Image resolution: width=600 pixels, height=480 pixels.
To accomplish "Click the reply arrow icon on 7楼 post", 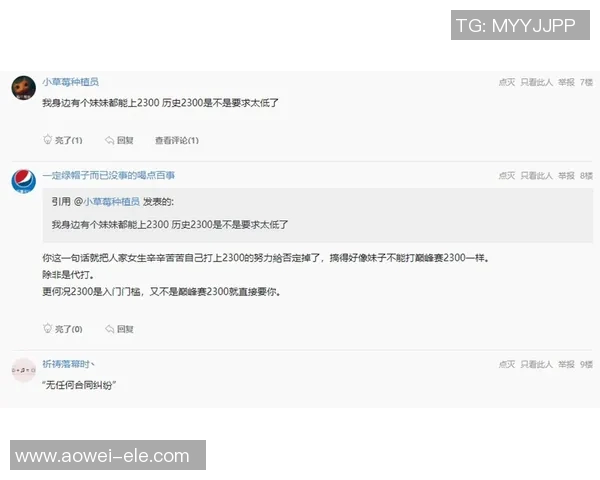I will click(109, 140).
